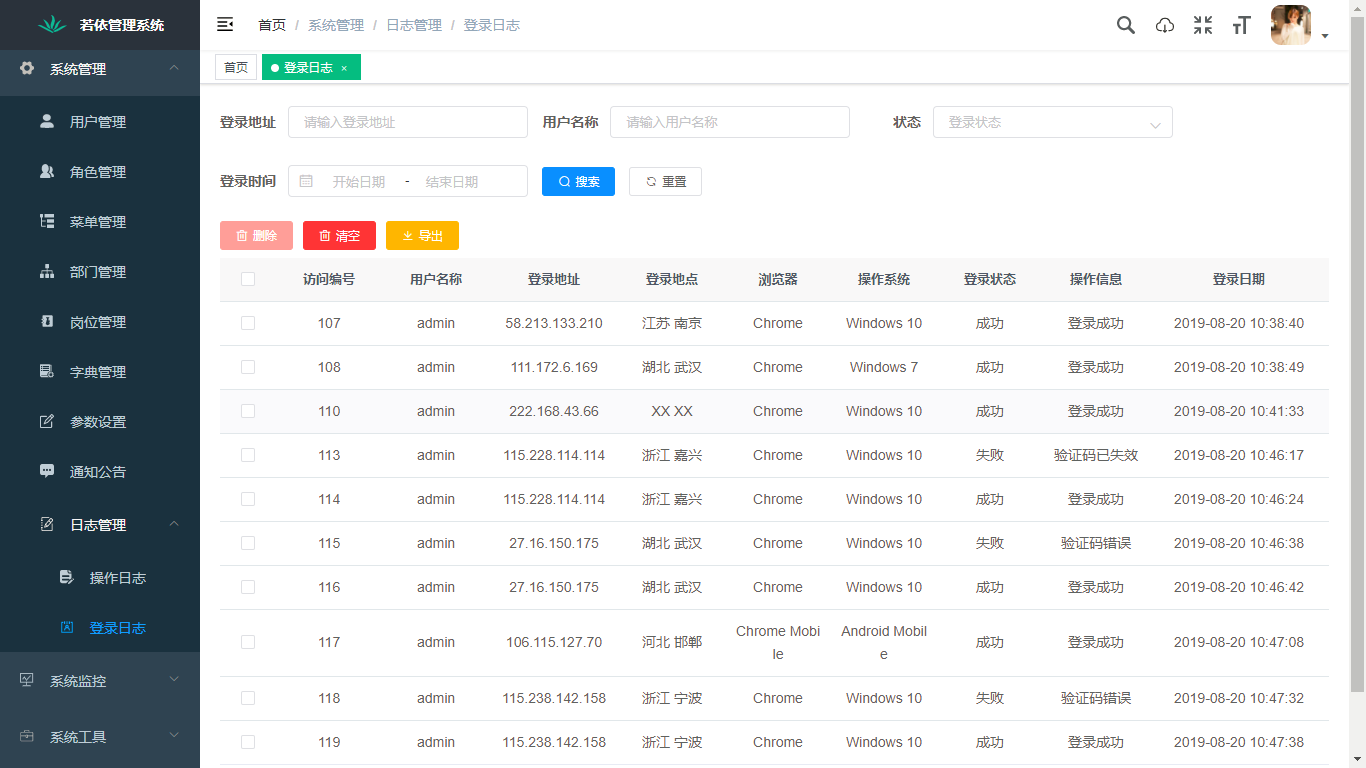The width and height of the screenshot is (1366, 768).
Task: Open the font size TT icon
Action: tap(1242, 26)
